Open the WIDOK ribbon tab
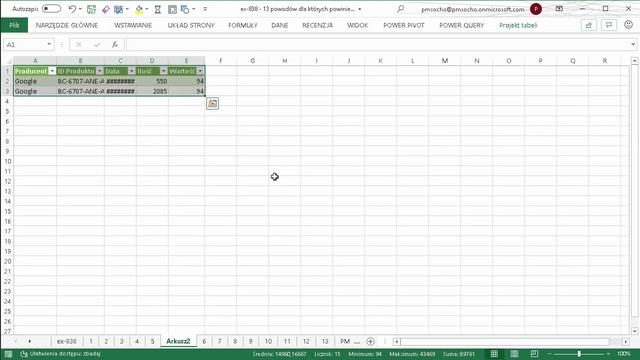This screenshot has width=640, height=360. 358,25
